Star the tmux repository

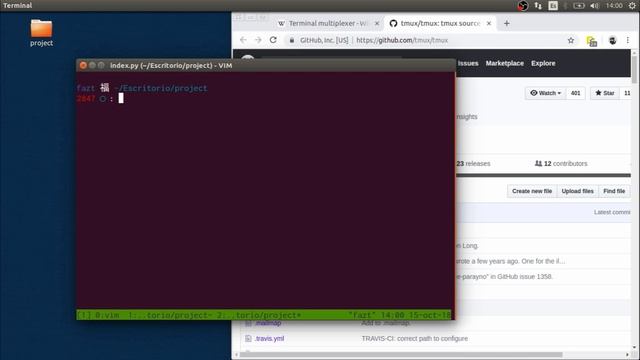click(x=604, y=93)
